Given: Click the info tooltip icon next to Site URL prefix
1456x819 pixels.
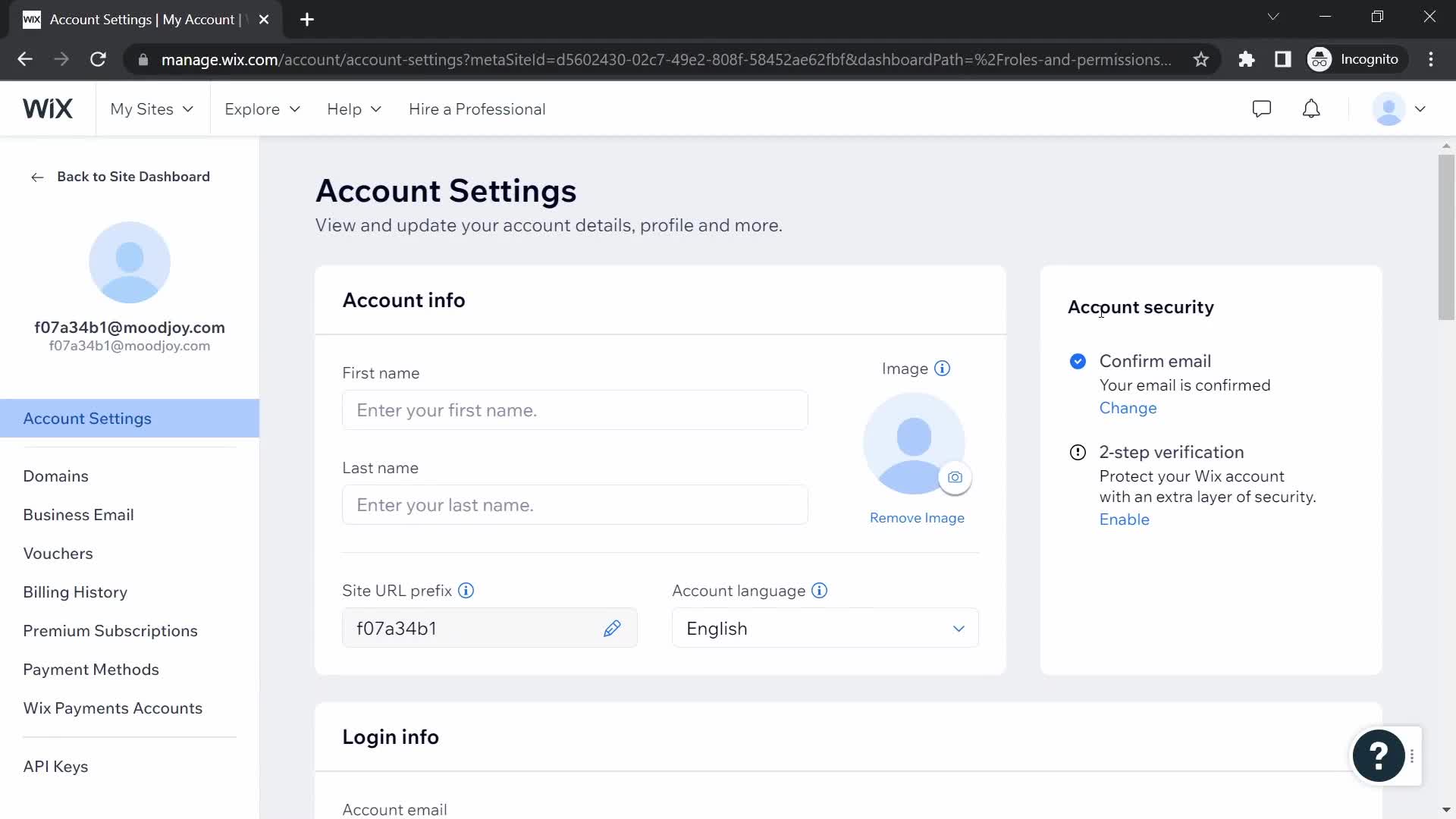Looking at the screenshot, I should pyautogui.click(x=467, y=590).
